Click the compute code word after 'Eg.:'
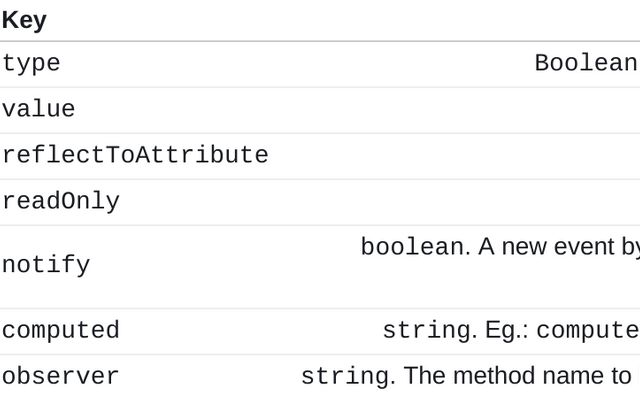The image size is (640, 400). 587,331
